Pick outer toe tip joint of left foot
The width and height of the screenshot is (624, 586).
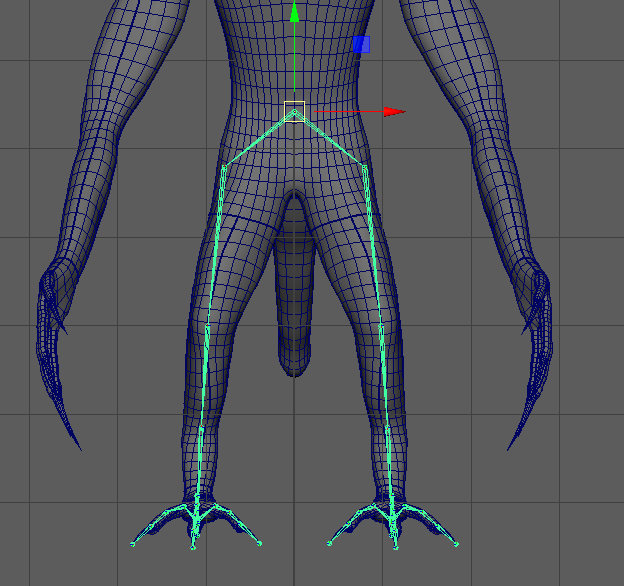[x=132, y=545]
